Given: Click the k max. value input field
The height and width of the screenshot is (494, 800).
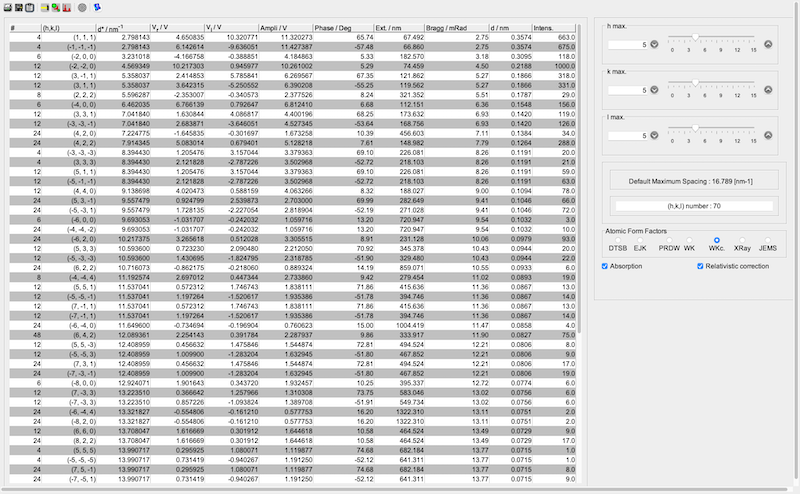Looking at the screenshot, I should (628, 90).
